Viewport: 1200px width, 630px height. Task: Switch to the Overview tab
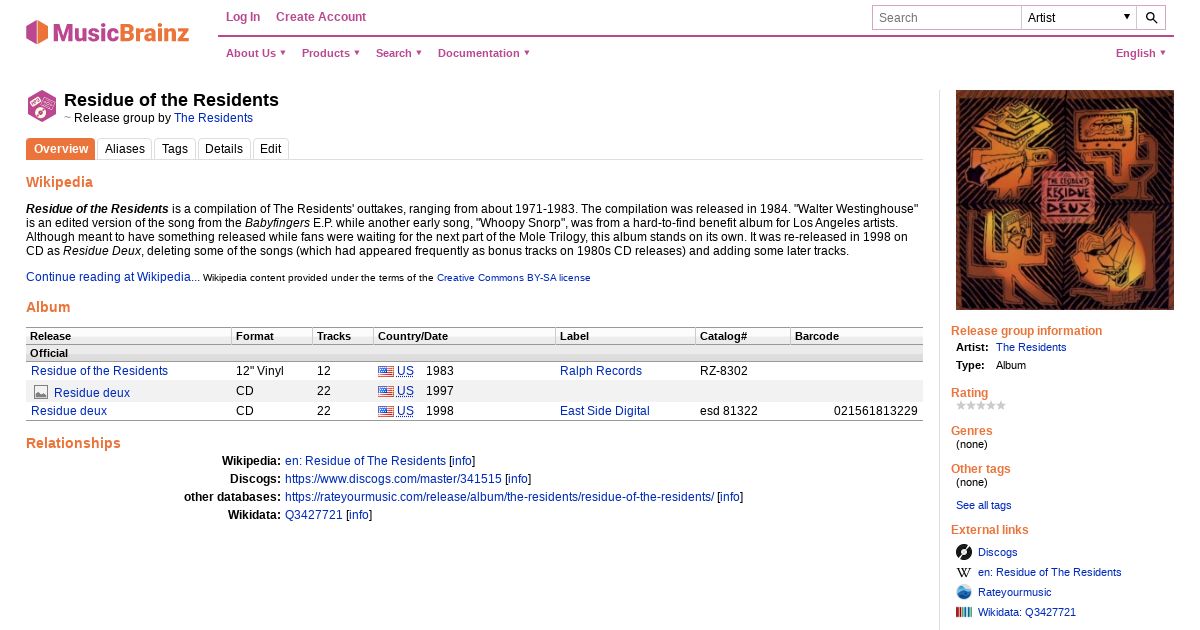[x=61, y=149]
